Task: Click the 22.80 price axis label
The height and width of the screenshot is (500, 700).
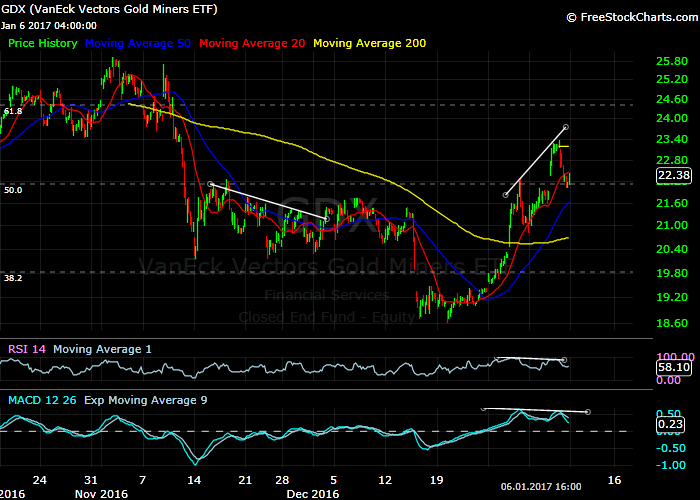Action: (672, 160)
